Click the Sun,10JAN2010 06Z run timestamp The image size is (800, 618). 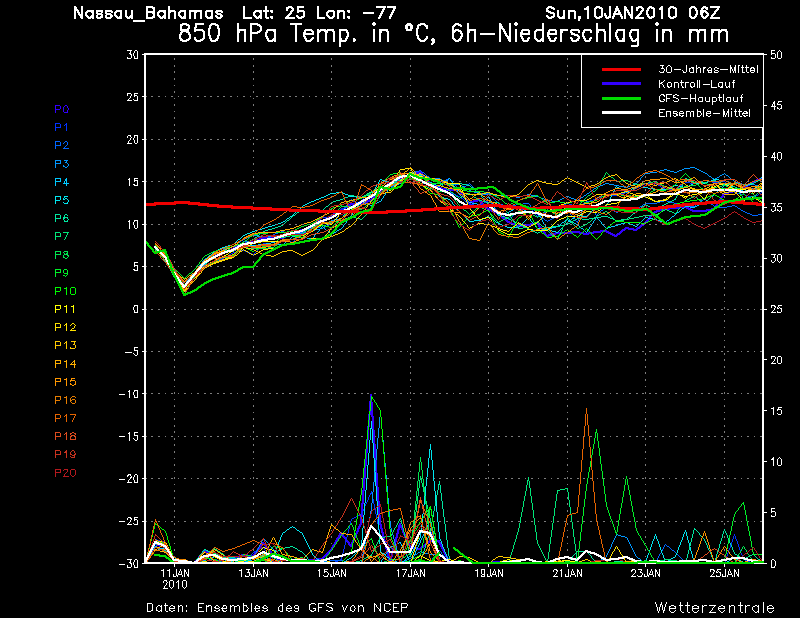tap(644, 13)
